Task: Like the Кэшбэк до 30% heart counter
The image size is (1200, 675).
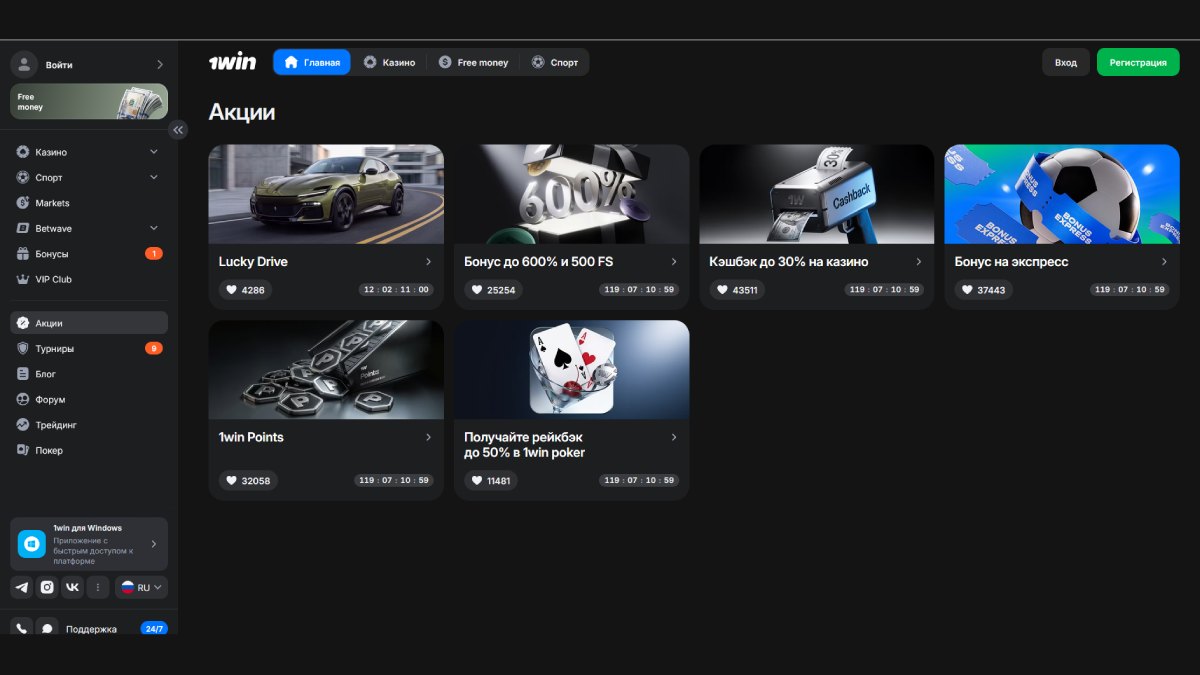Action: click(x=737, y=290)
